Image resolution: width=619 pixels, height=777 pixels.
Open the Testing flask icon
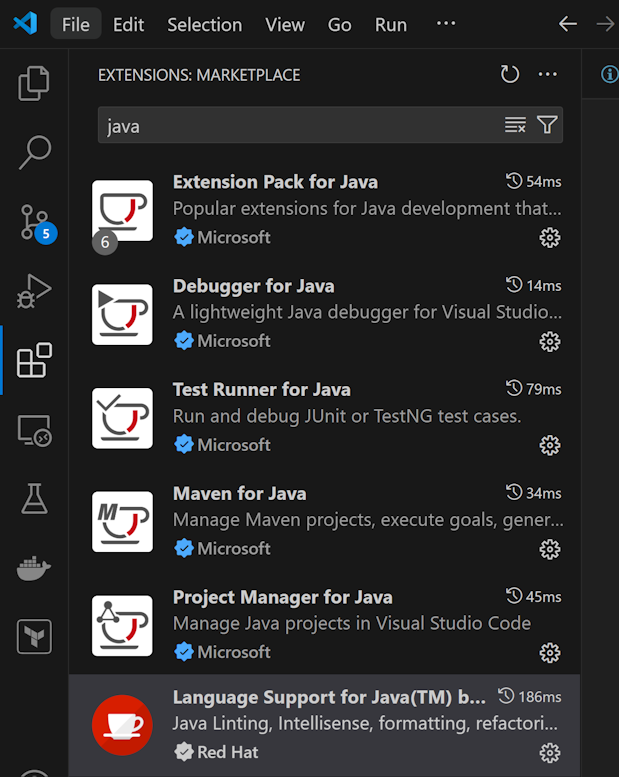click(34, 499)
